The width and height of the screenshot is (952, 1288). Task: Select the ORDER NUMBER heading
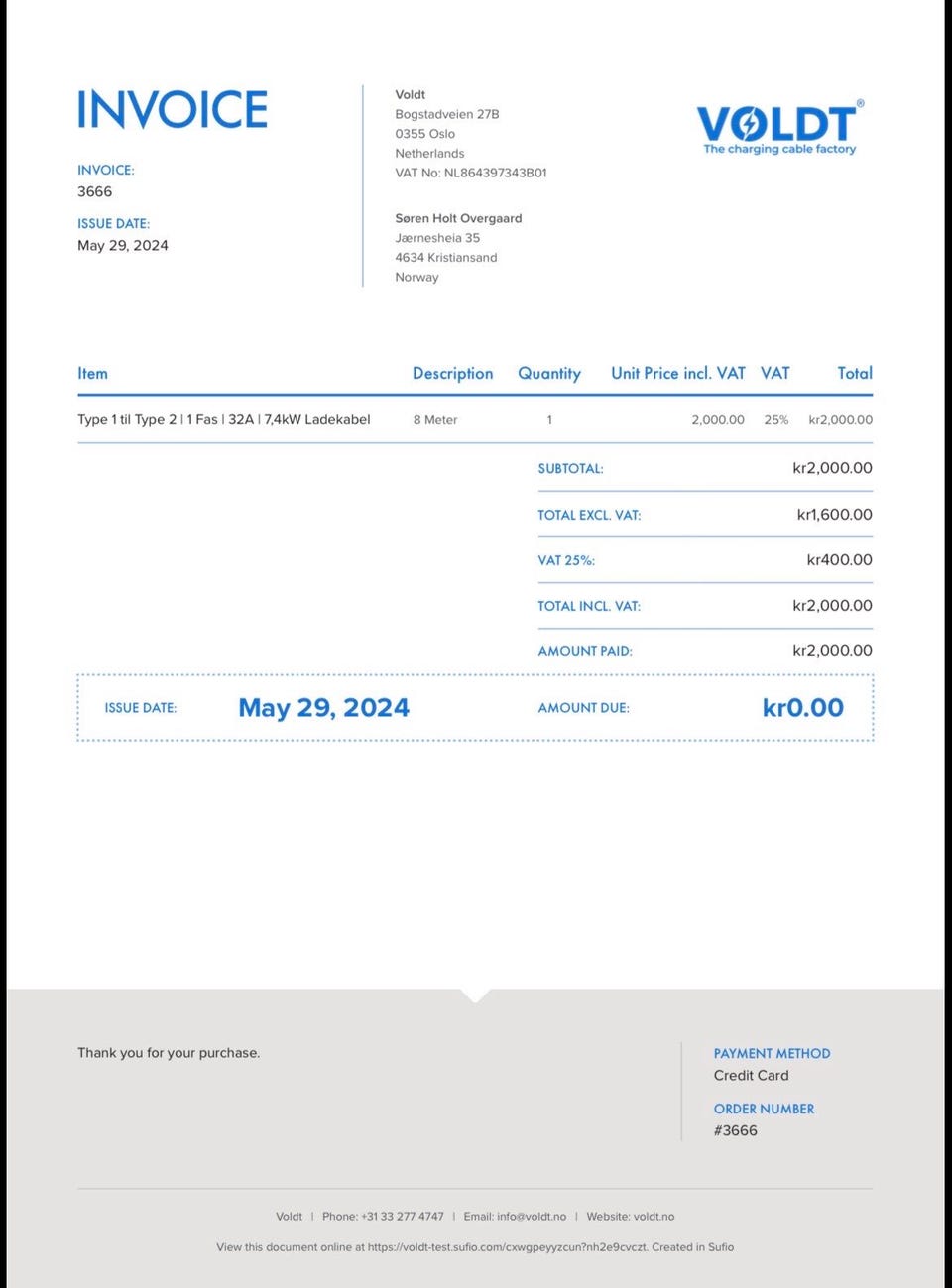coord(765,1110)
